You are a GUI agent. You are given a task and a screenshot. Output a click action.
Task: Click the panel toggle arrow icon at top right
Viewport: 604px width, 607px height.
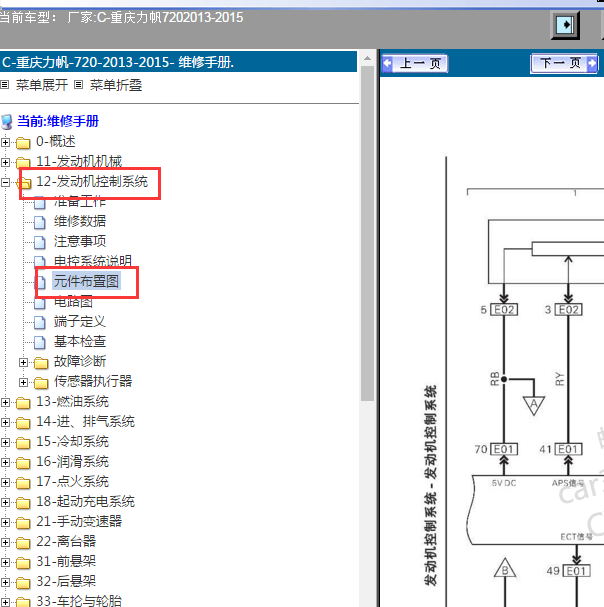[565, 25]
